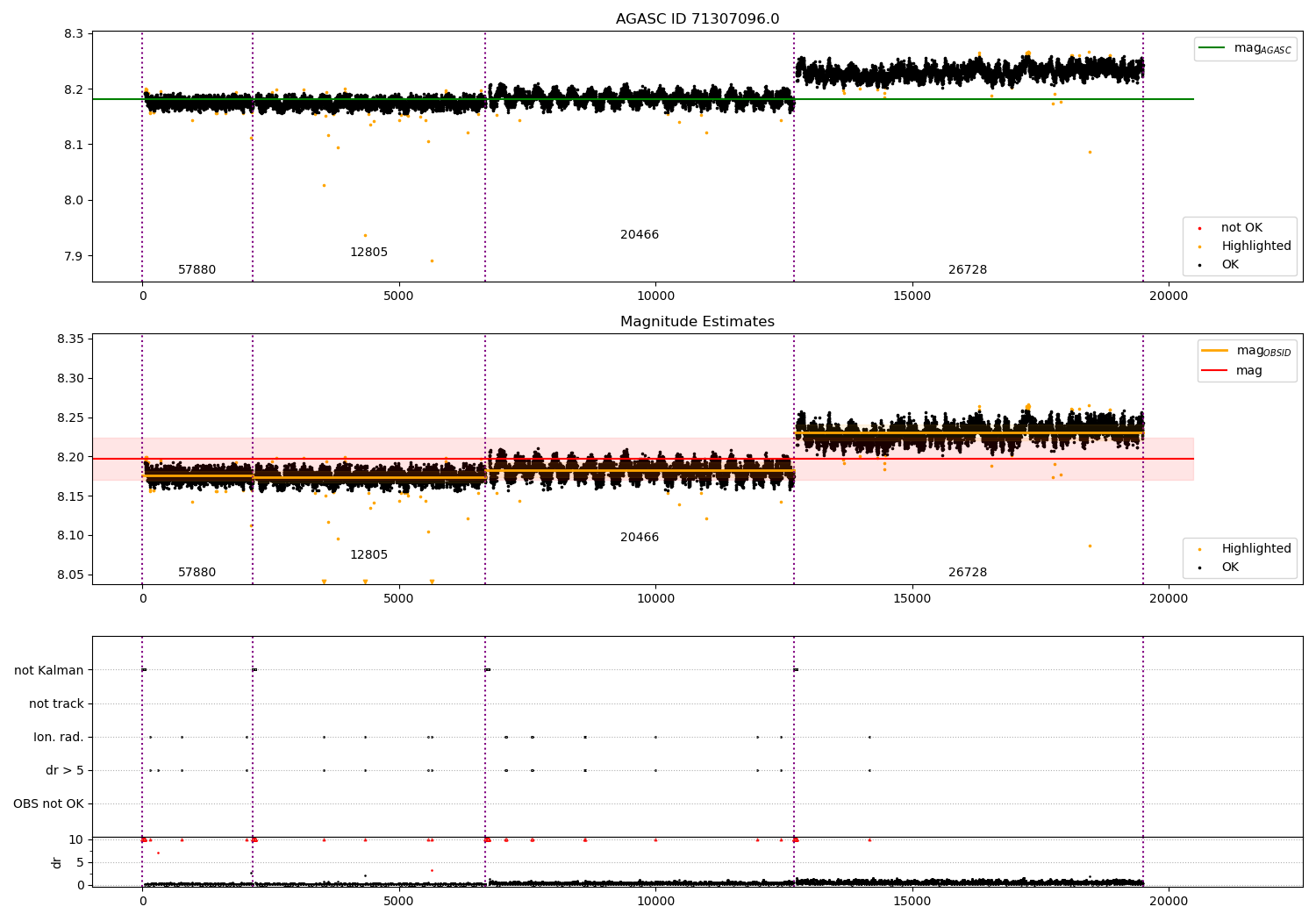Image resolution: width=1316 pixels, height=921 pixels.
Task: Click obsid label 26728 in Magnitude Estimates plot
Action: click(968, 573)
